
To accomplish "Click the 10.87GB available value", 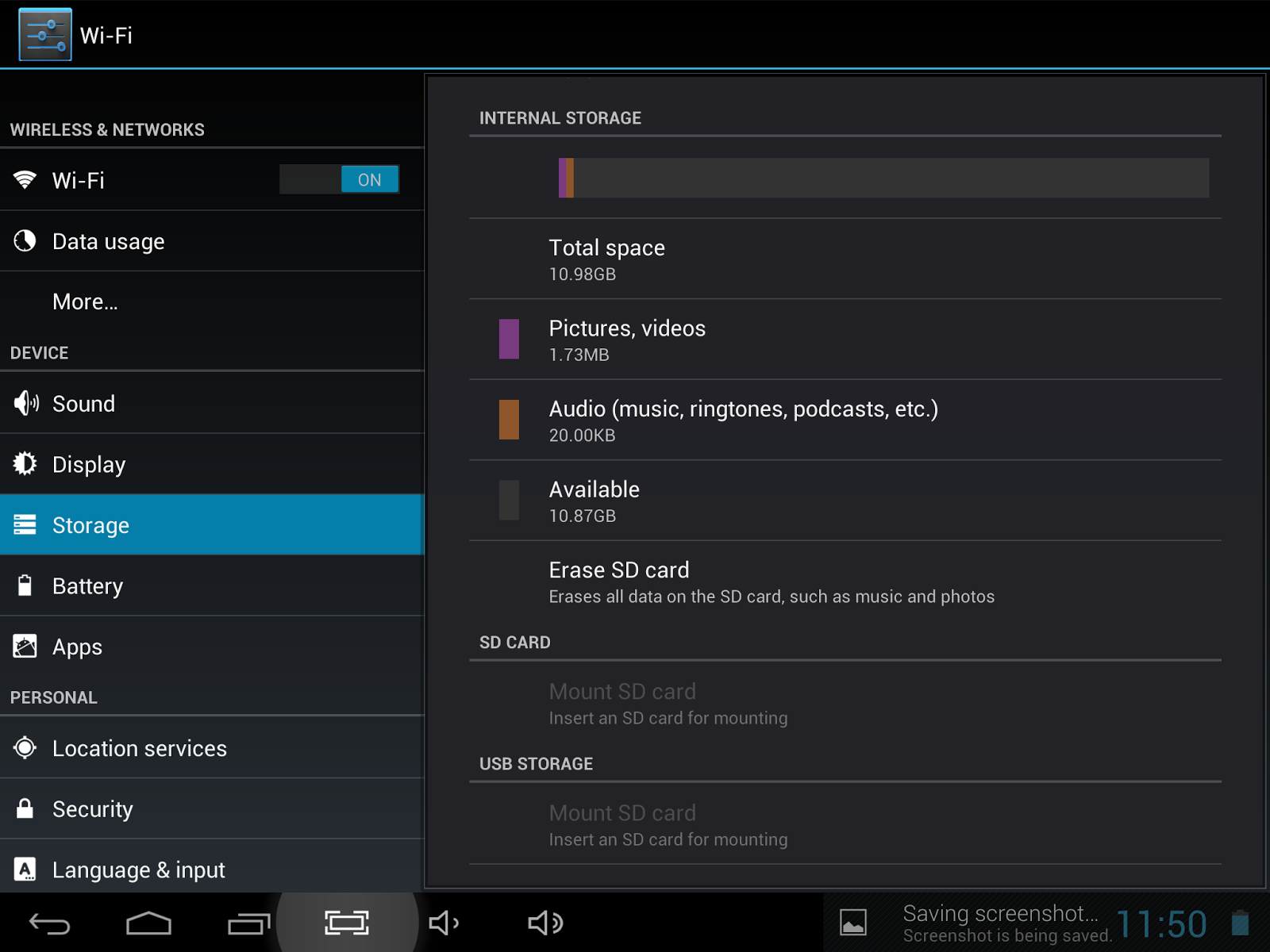I will pos(583,516).
